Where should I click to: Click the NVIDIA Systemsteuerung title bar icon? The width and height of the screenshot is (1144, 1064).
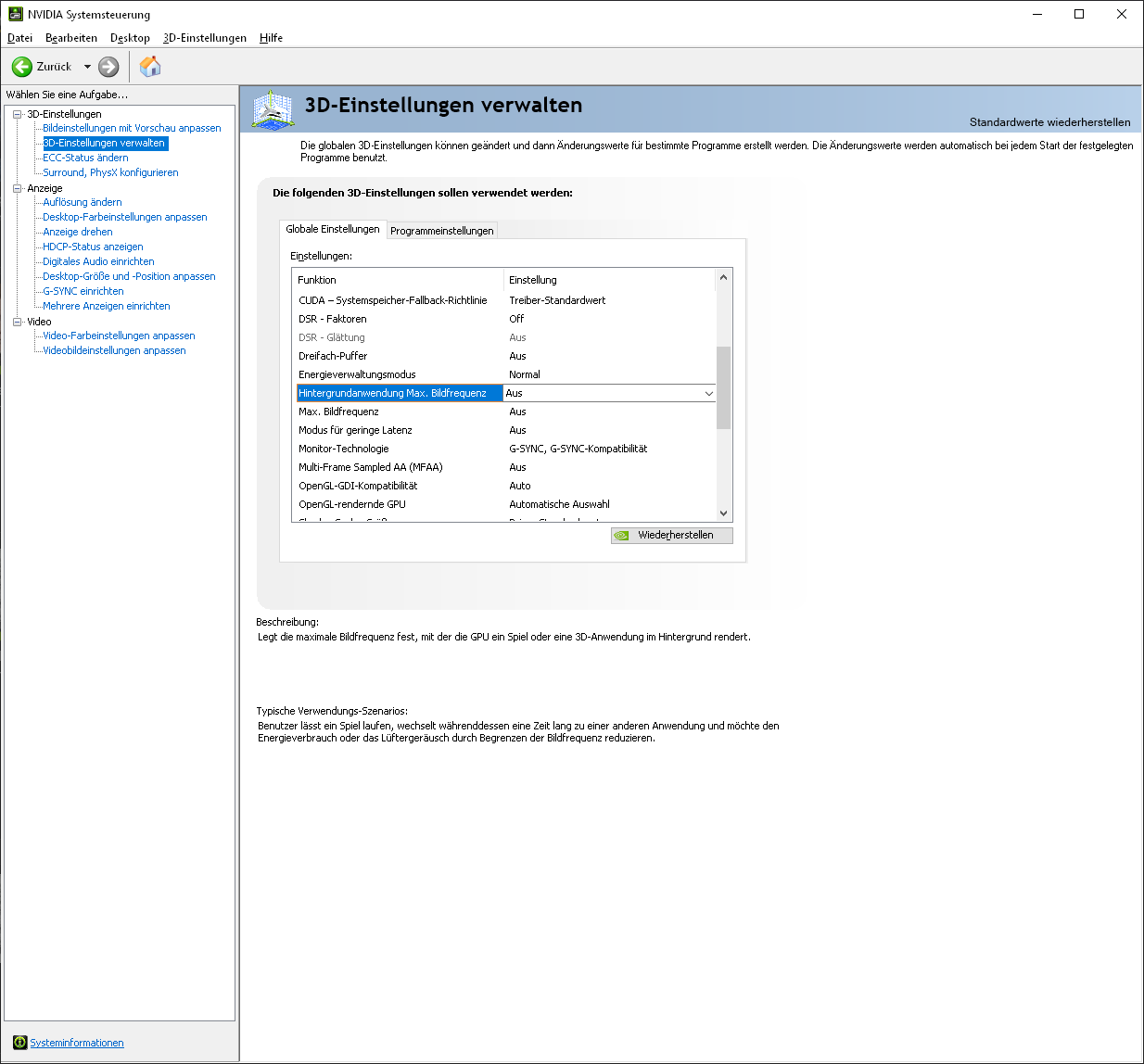(x=15, y=14)
